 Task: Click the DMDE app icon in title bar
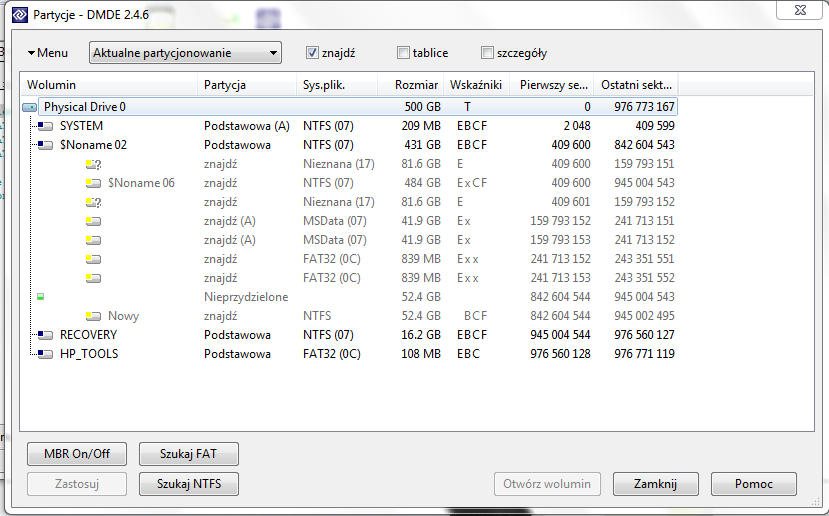20,14
